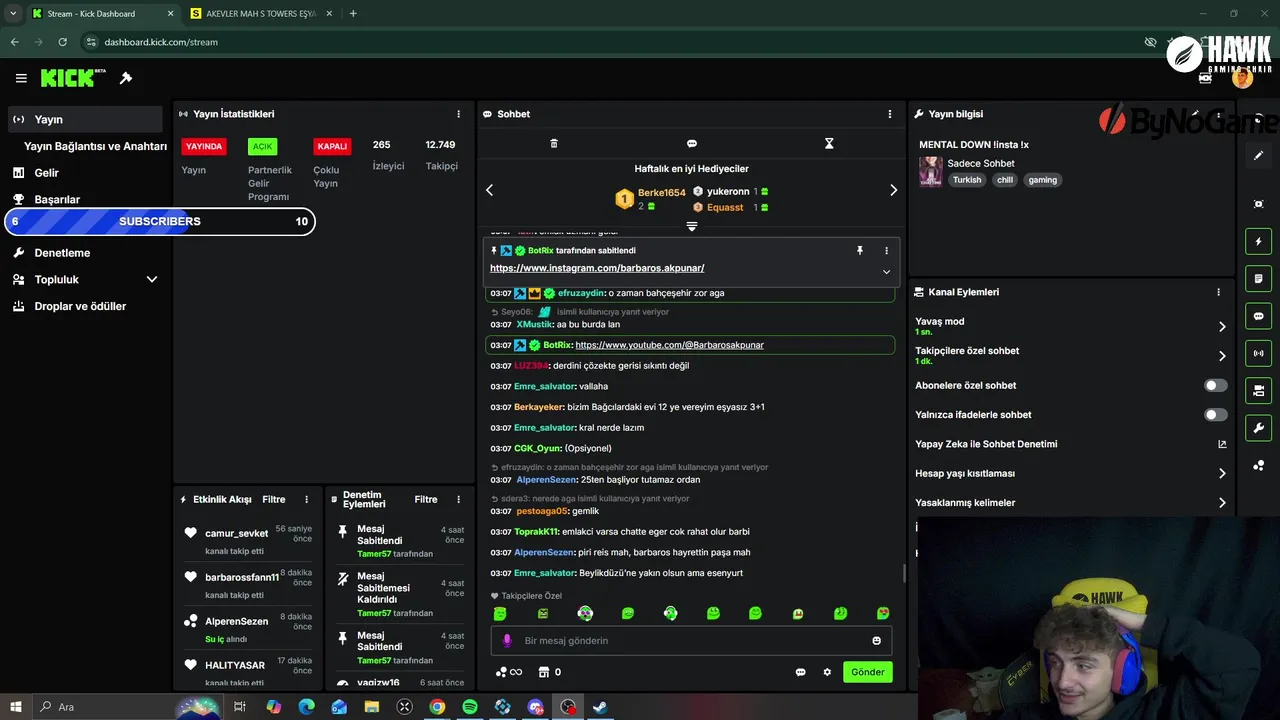Open Yayın İstatistikleri three-dot menu
The height and width of the screenshot is (720, 1280).
pyautogui.click(x=459, y=114)
